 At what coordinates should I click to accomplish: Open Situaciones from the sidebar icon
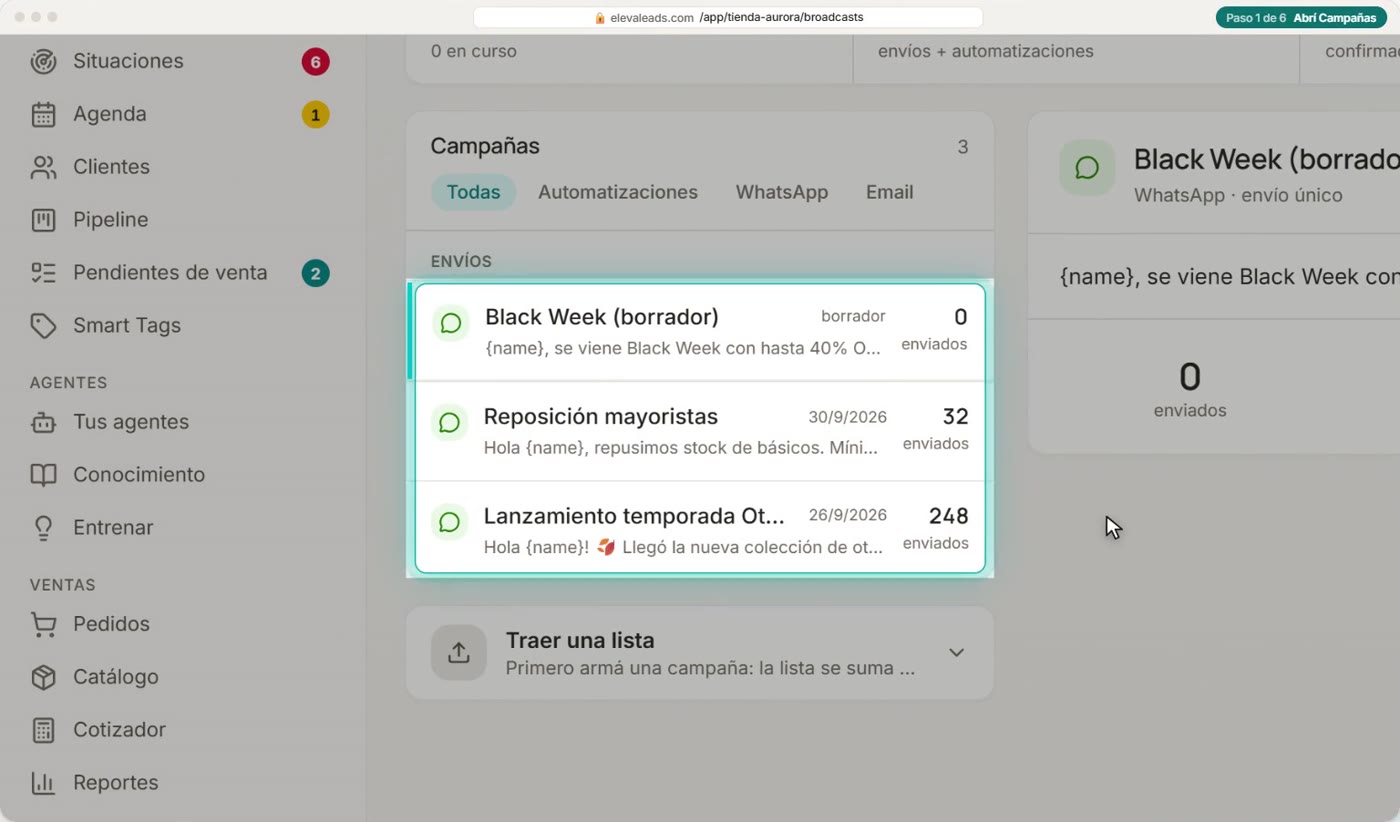click(43, 61)
